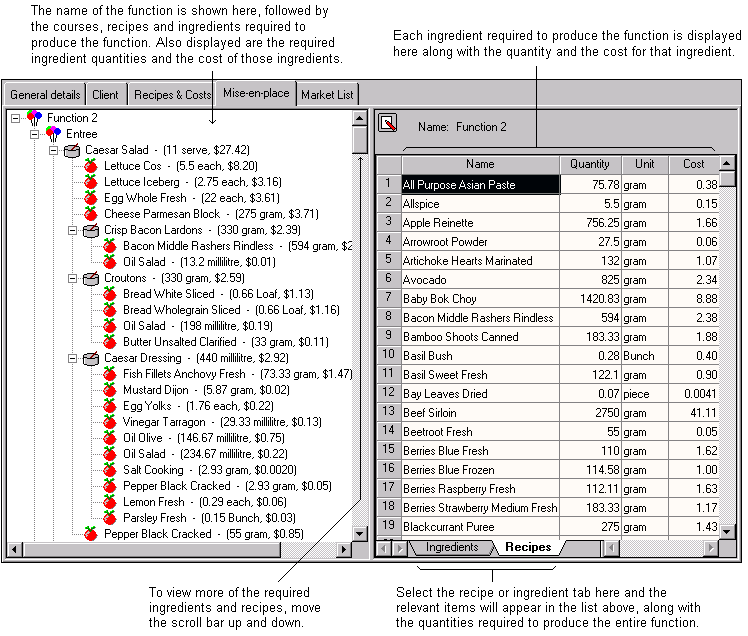748x636 pixels.
Task: Click ingredient grid scrollbar up arrow
Action: click(727, 164)
